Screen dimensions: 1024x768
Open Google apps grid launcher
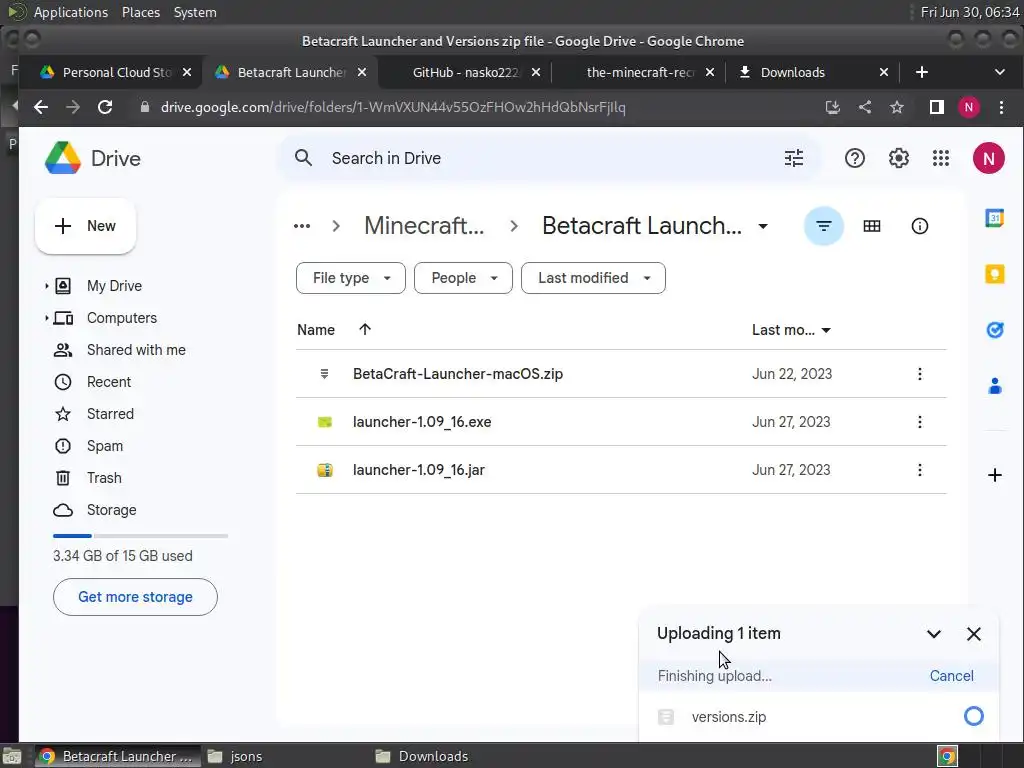pos(940,158)
